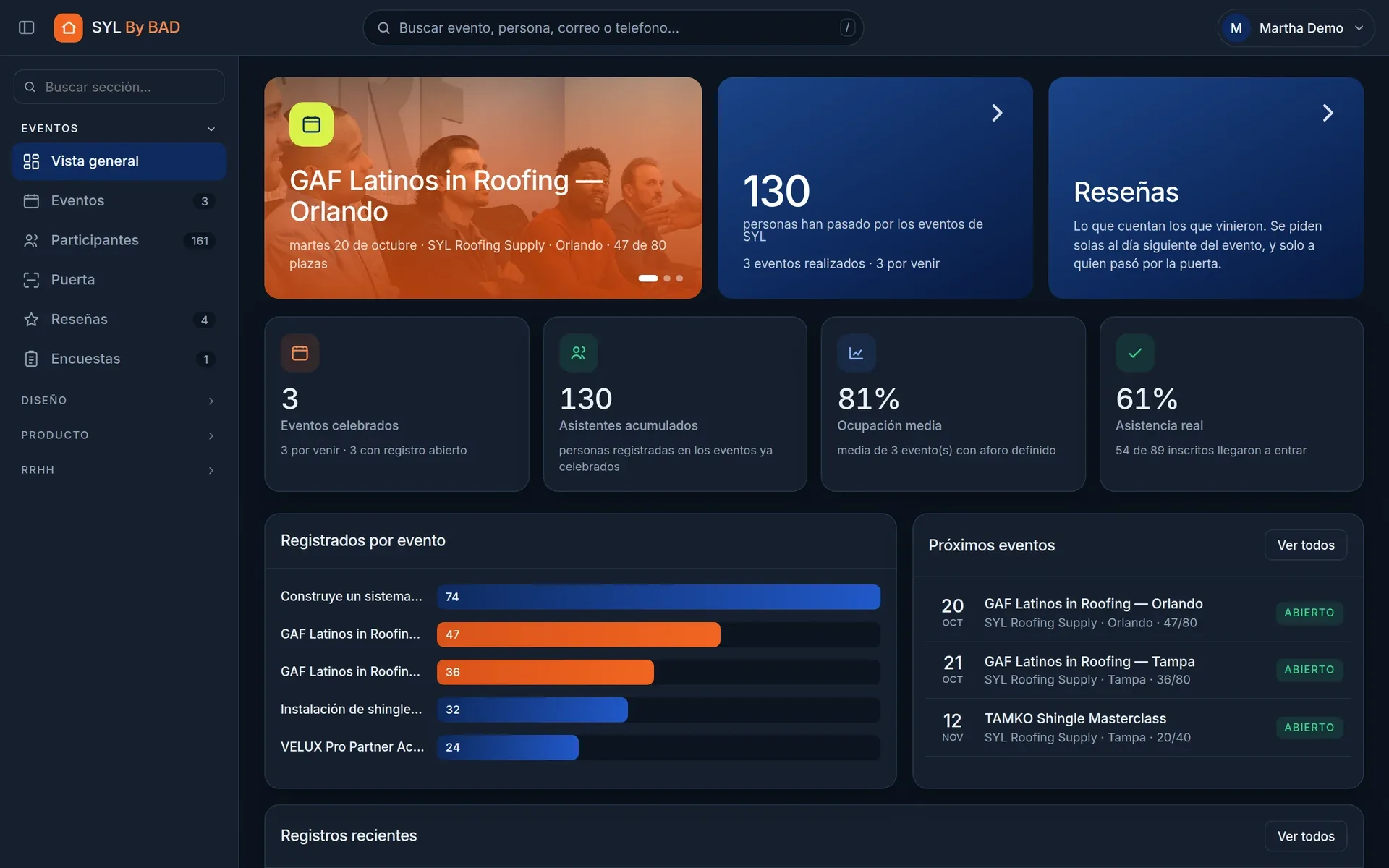
Task: Open GAF Latinos in Roofing — Orlando upcoming event
Action: [x=1138, y=613]
